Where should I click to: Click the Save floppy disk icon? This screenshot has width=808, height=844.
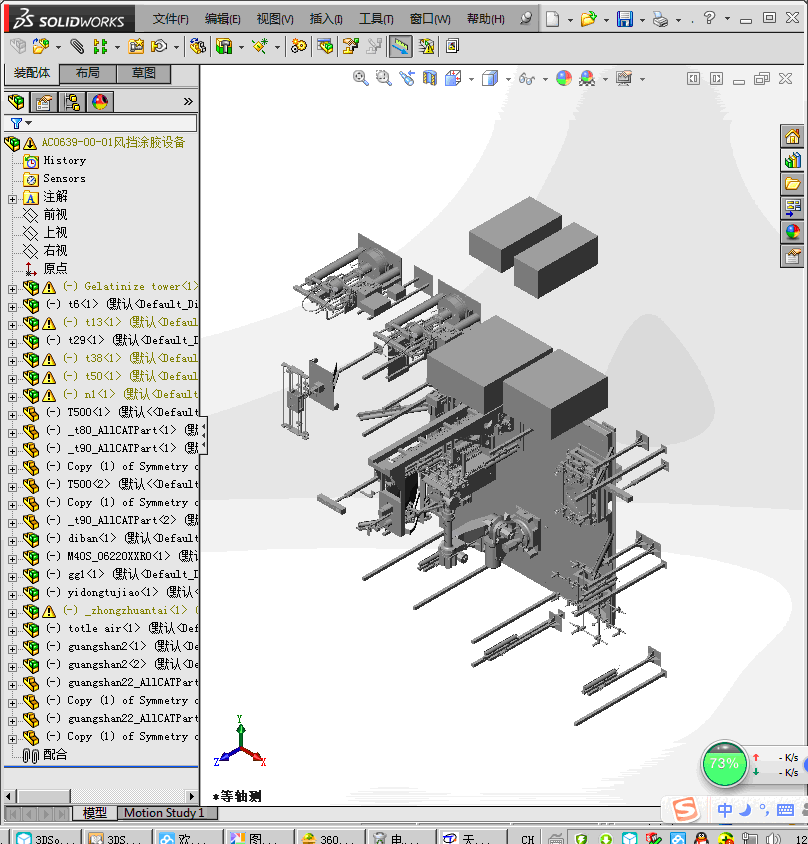[624, 19]
